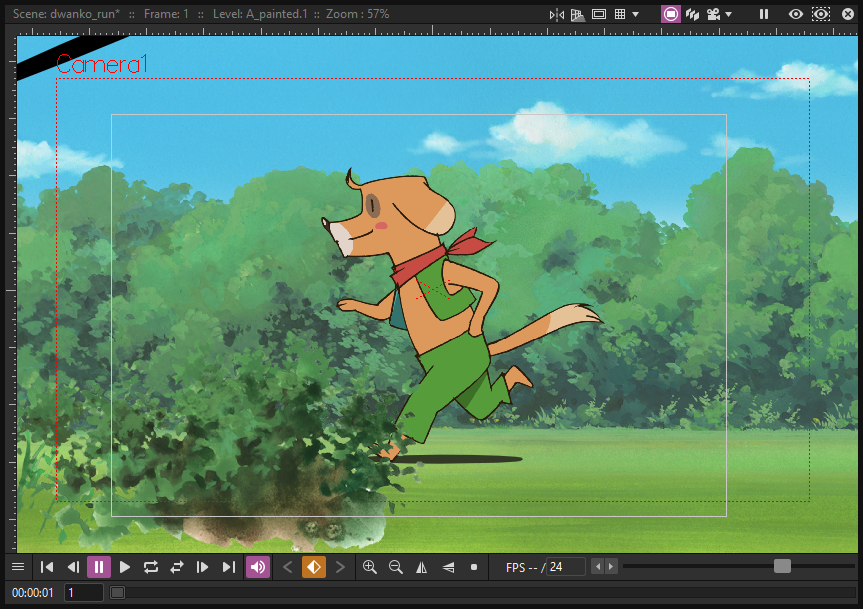Click the Zoom Out magnifier icon
The width and height of the screenshot is (863, 609).
tap(396, 567)
